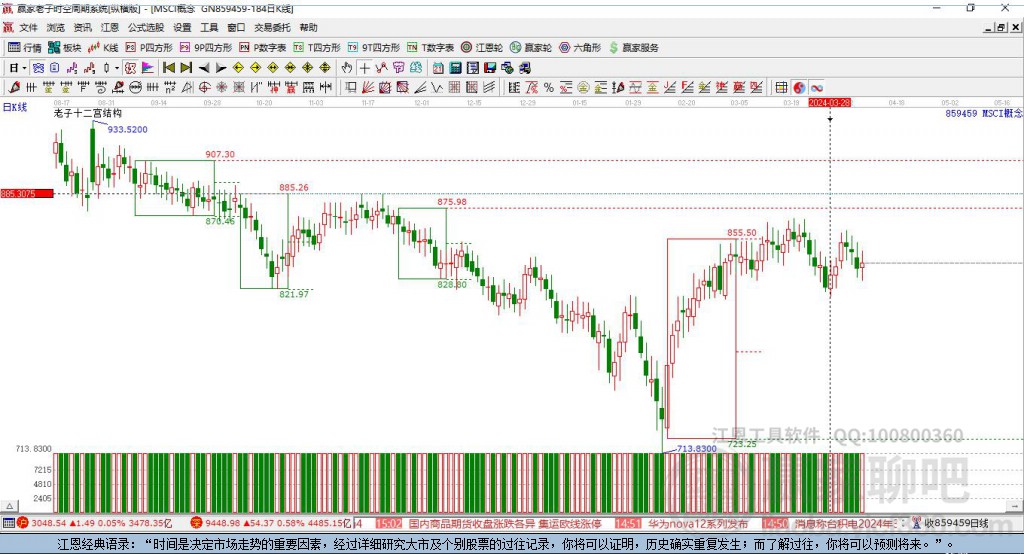
Task: Open the 公式选股 menu
Action: (x=146, y=27)
